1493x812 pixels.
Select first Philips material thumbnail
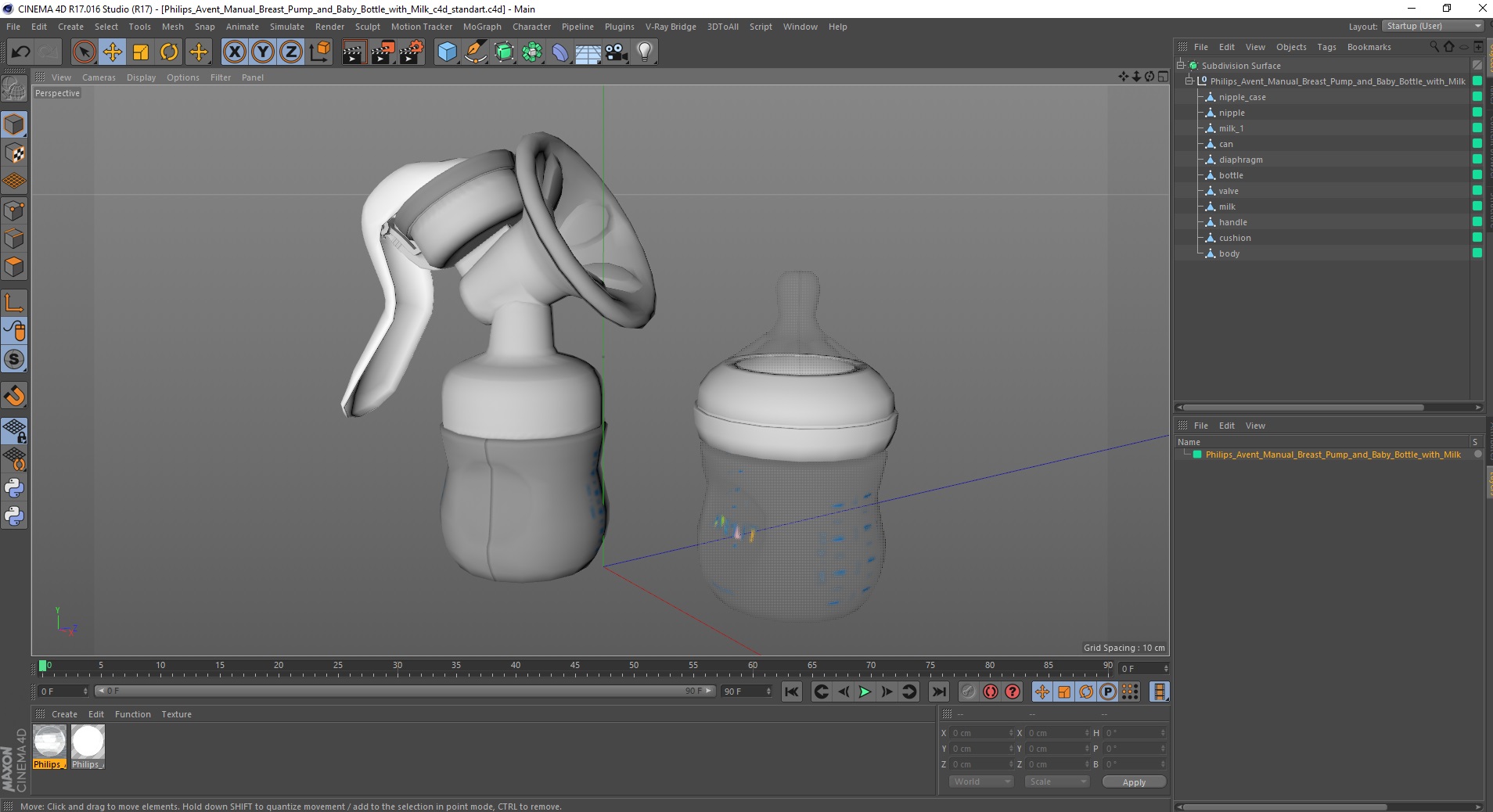pyautogui.click(x=49, y=747)
